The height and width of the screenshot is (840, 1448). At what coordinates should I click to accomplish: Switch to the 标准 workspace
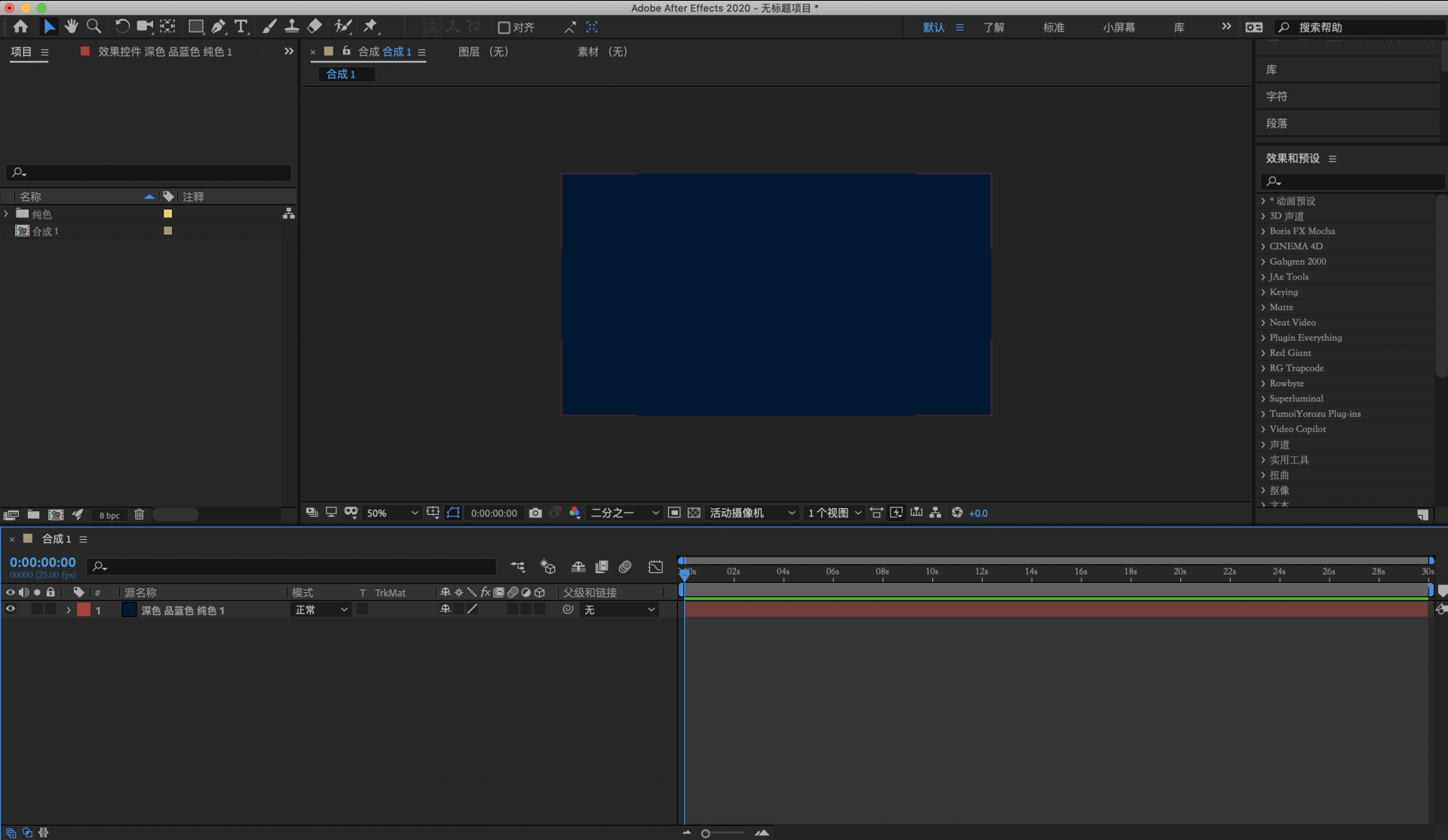coord(1054,28)
